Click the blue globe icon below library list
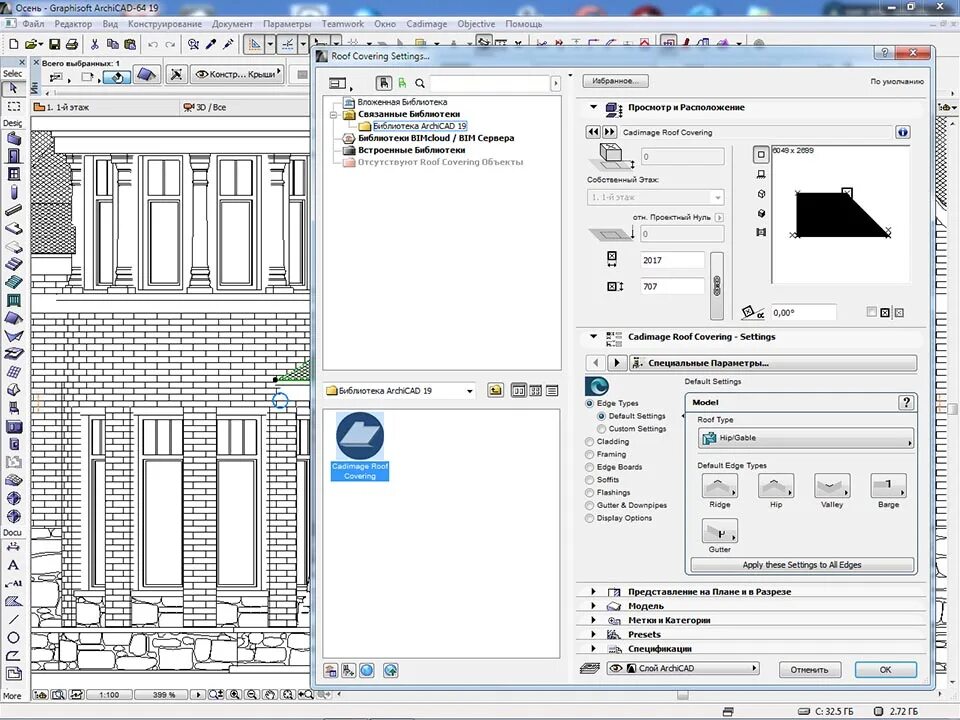This screenshot has height=720, width=960. 367,670
